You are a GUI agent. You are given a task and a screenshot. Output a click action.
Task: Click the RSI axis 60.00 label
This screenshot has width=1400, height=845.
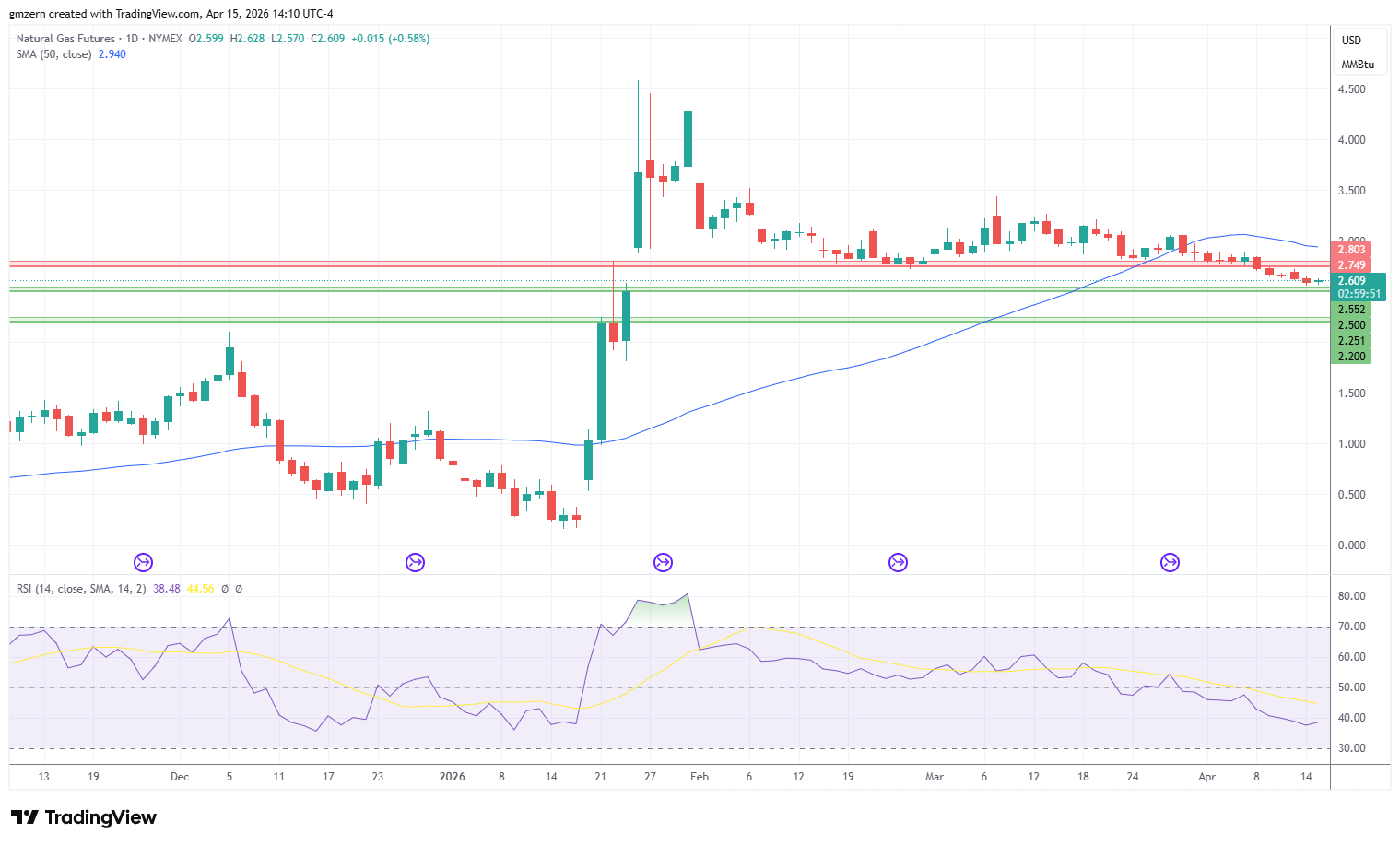click(x=1351, y=657)
